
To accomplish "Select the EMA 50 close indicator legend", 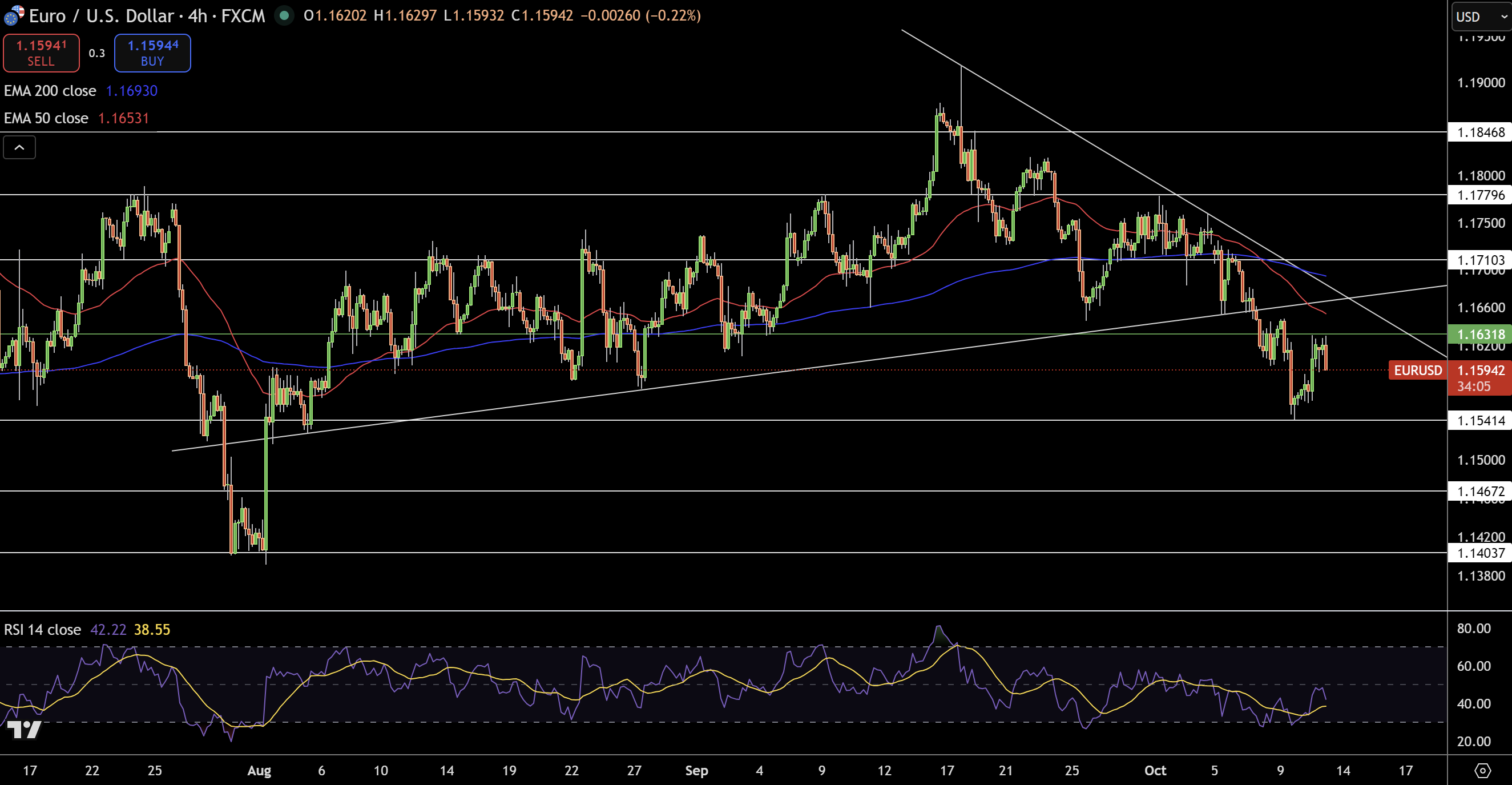I will pos(46,118).
